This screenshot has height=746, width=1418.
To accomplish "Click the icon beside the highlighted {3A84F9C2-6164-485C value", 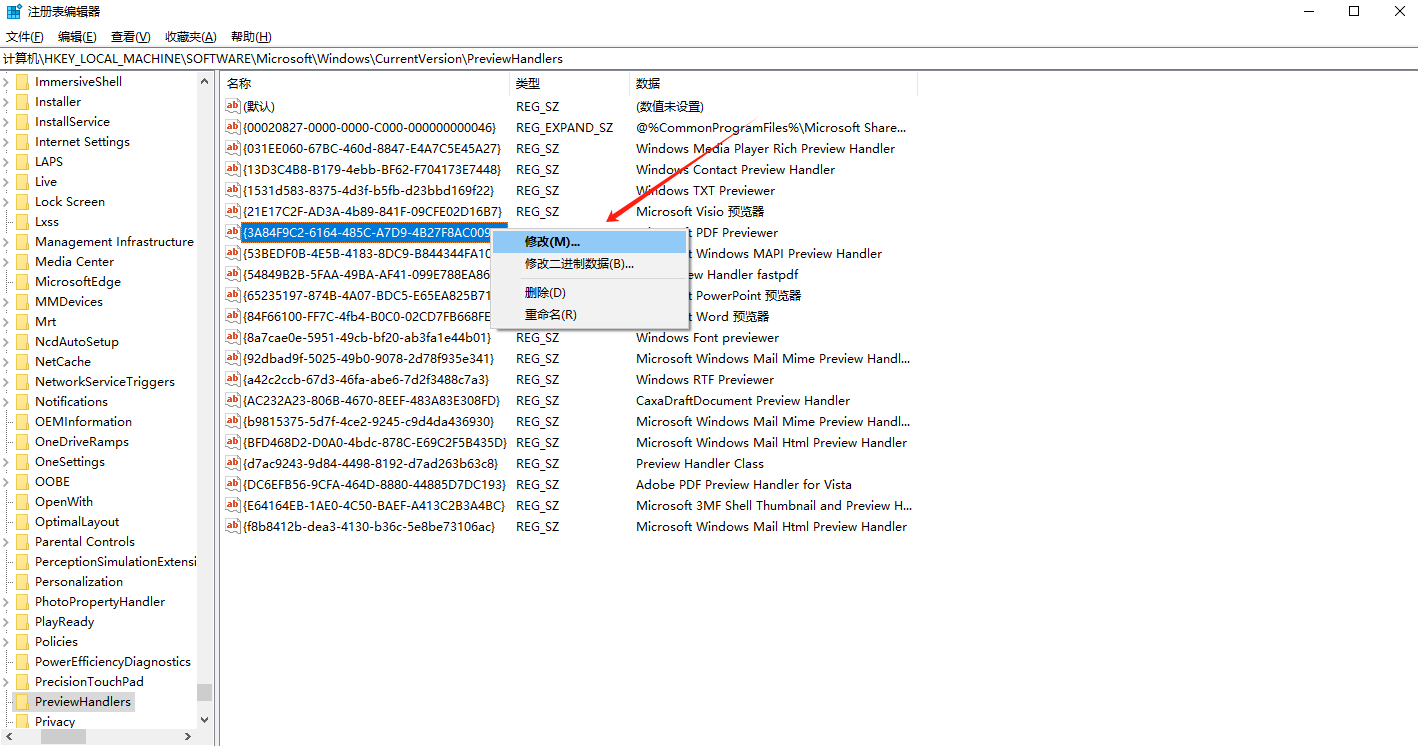I will pos(233,232).
